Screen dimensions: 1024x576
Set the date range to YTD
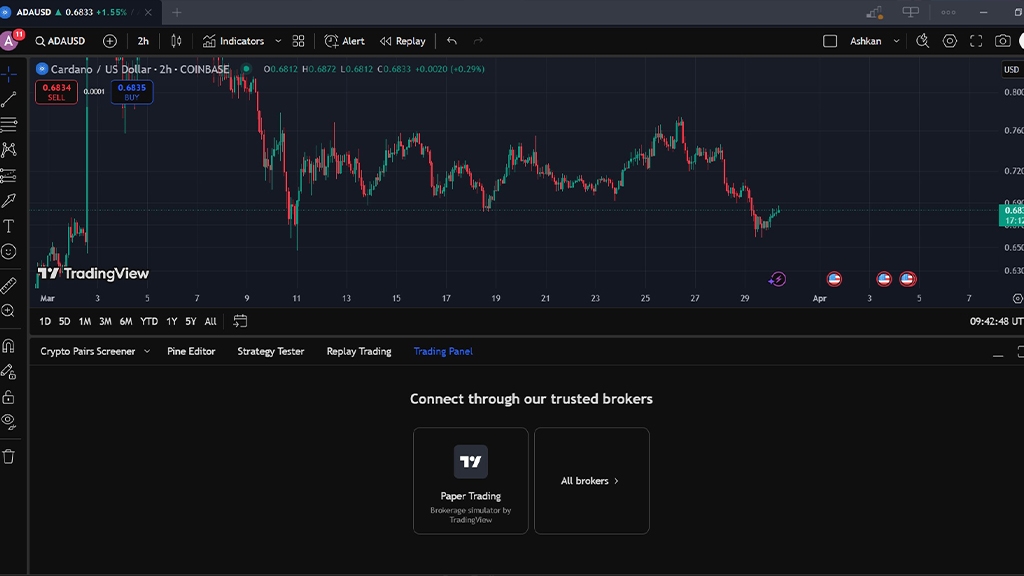point(149,321)
